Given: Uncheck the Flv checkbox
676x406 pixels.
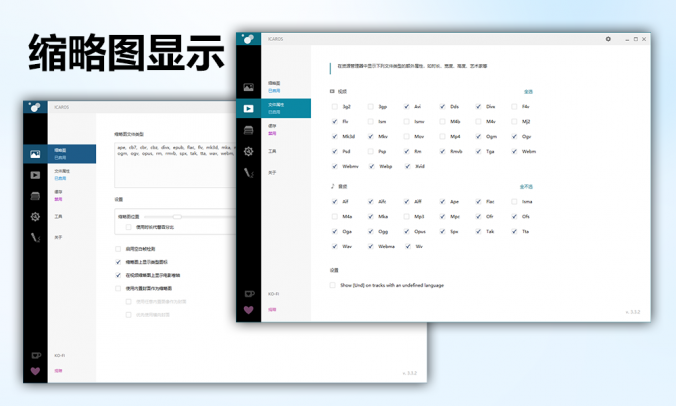Looking at the screenshot, I should [335, 122].
